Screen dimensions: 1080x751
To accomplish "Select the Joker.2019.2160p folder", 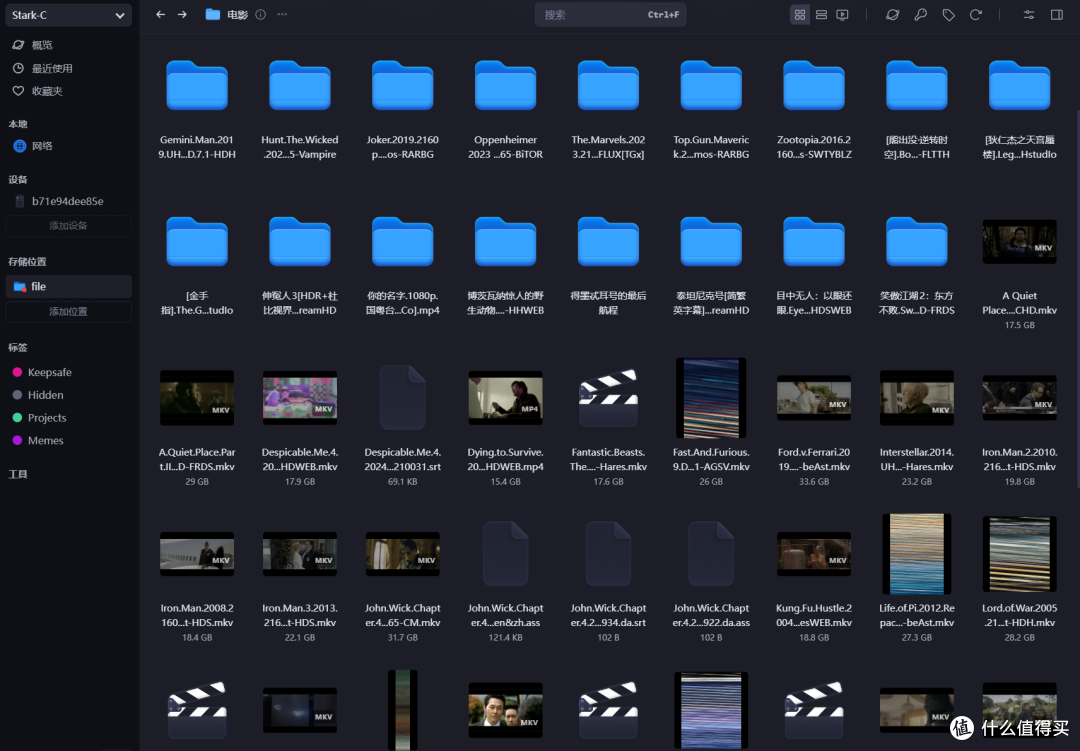I will click(403, 85).
